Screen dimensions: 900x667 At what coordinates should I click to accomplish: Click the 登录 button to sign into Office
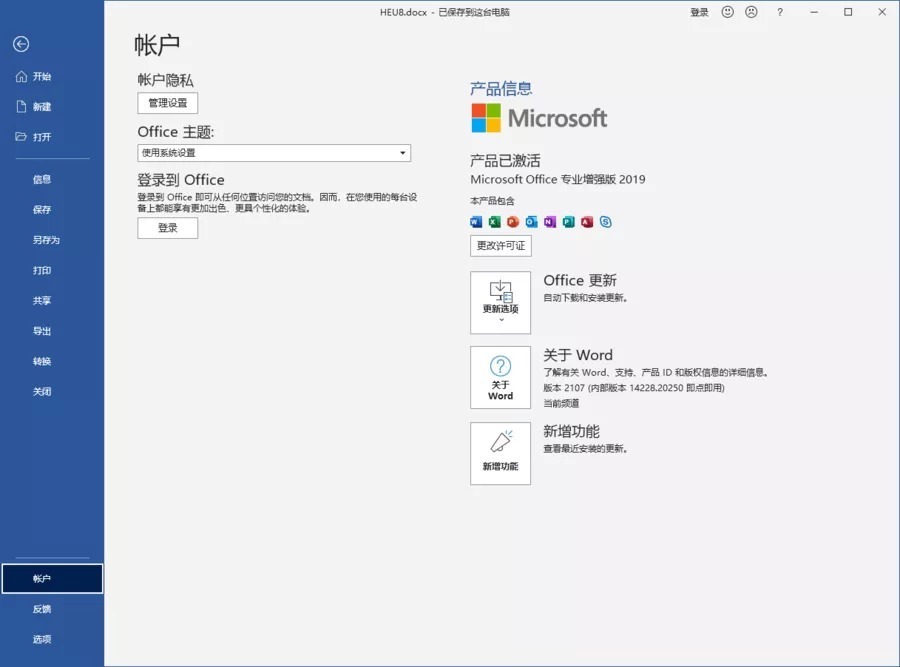[x=167, y=227]
